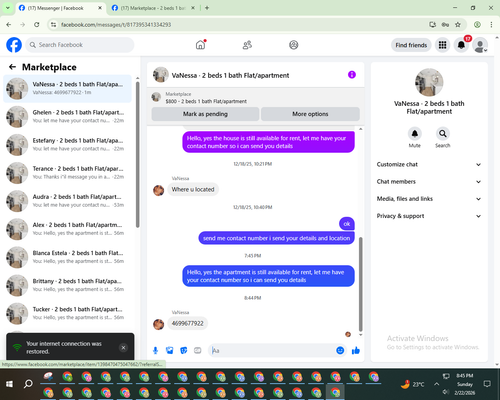Open the Alex conversation
500x400 pixels.
click(x=67, y=229)
